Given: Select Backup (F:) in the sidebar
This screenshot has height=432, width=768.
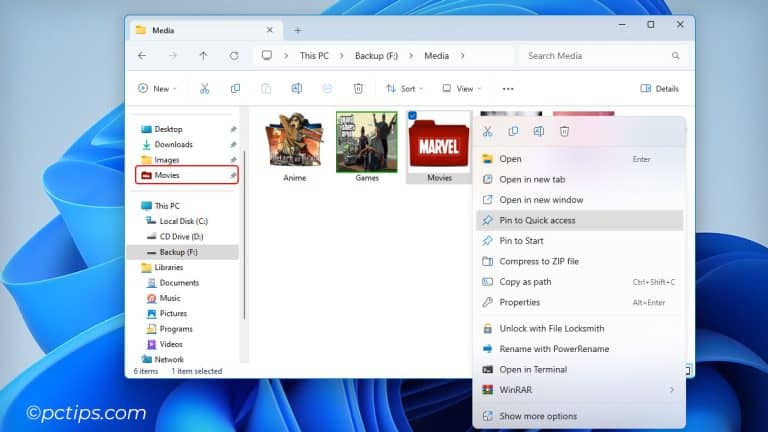Looking at the screenshot, I should pyautogui.click(x=183, y=252).
